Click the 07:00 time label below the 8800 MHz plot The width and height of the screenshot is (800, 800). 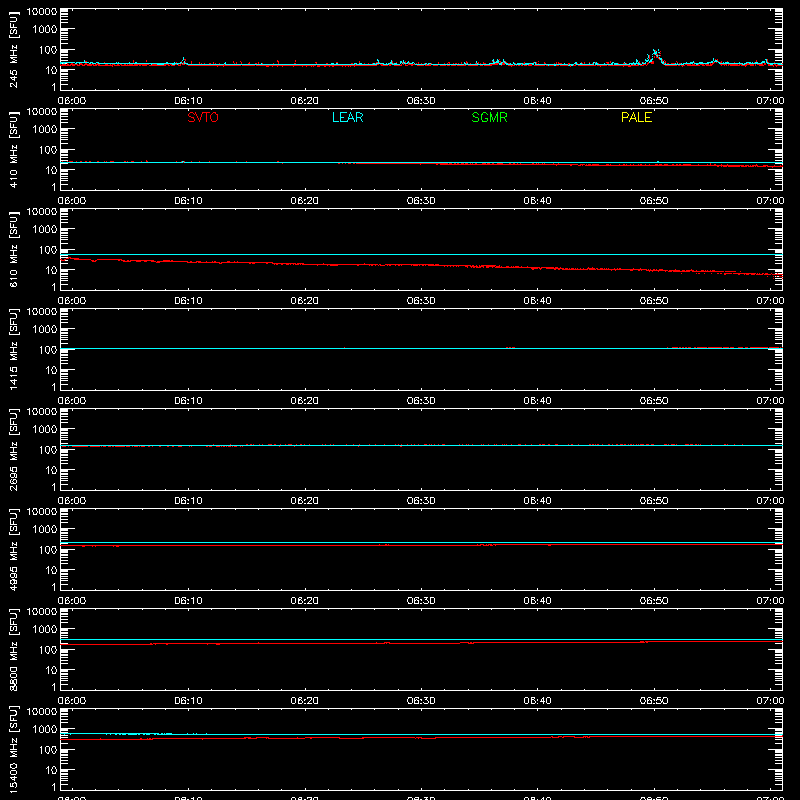tap(770, 701)
